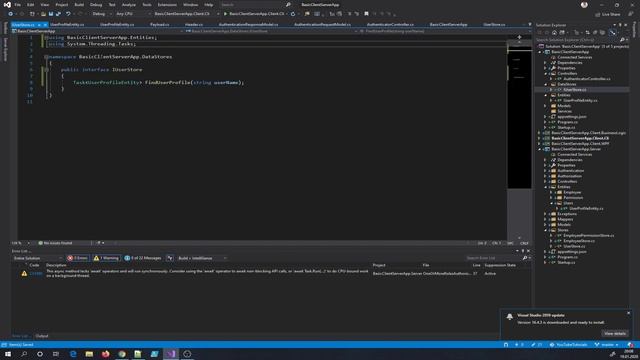Image resolution: width=640 pixels, height=360 pixels.
Task: Click No issues found status indicator
Action: tap(55, 243)
